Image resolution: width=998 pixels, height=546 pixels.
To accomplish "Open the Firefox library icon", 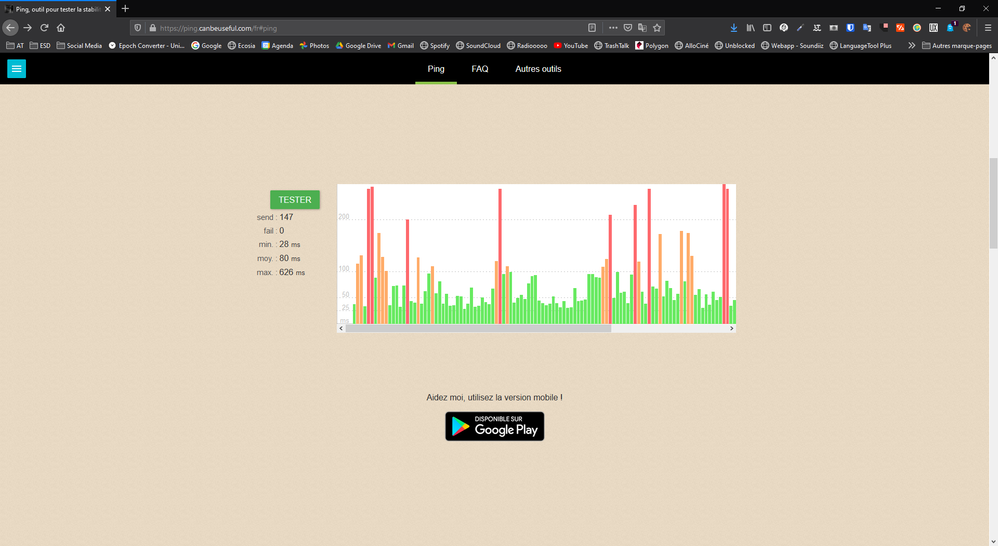I will pos(750,28).
